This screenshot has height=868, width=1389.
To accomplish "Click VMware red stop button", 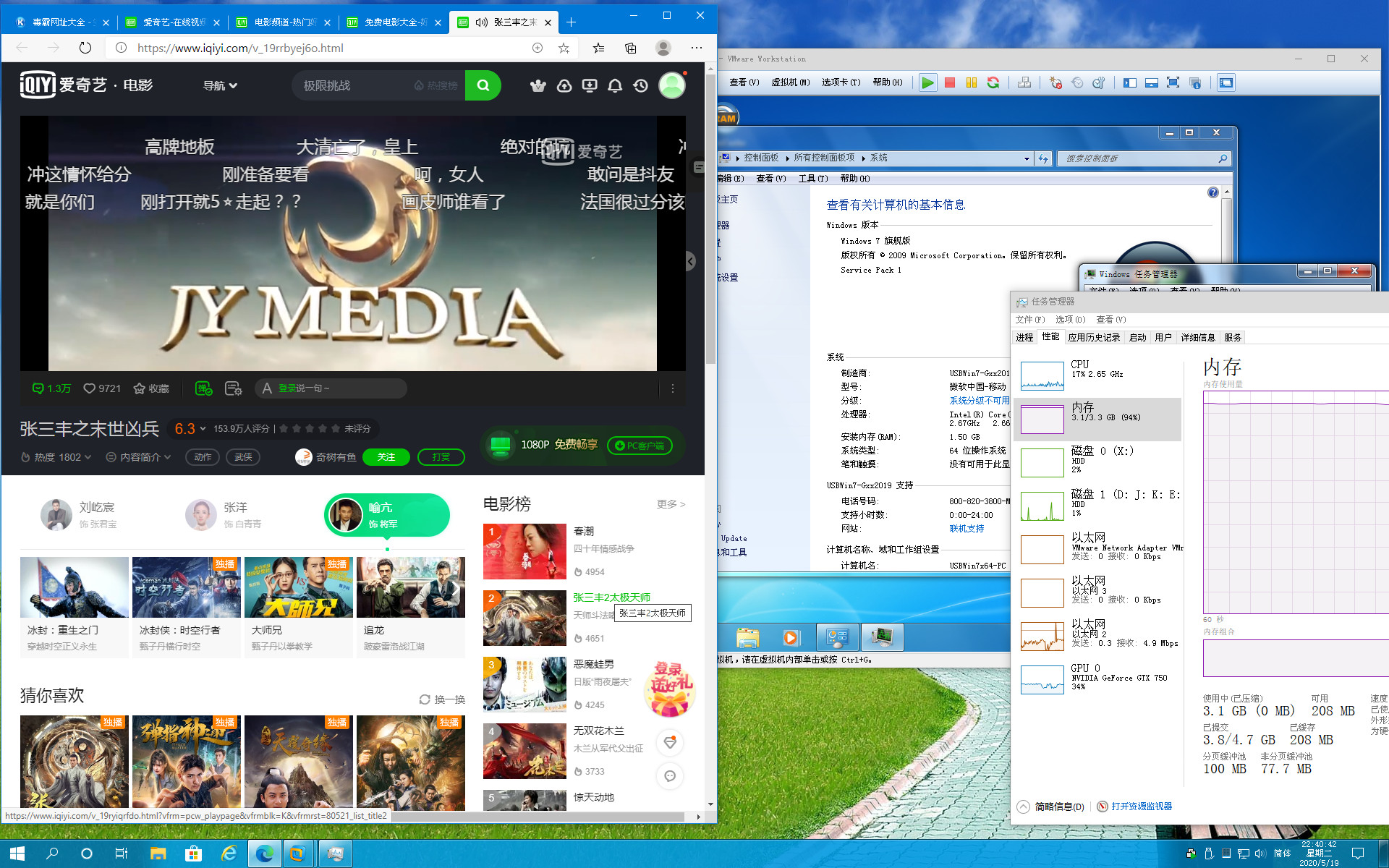I will click(950, 82).
